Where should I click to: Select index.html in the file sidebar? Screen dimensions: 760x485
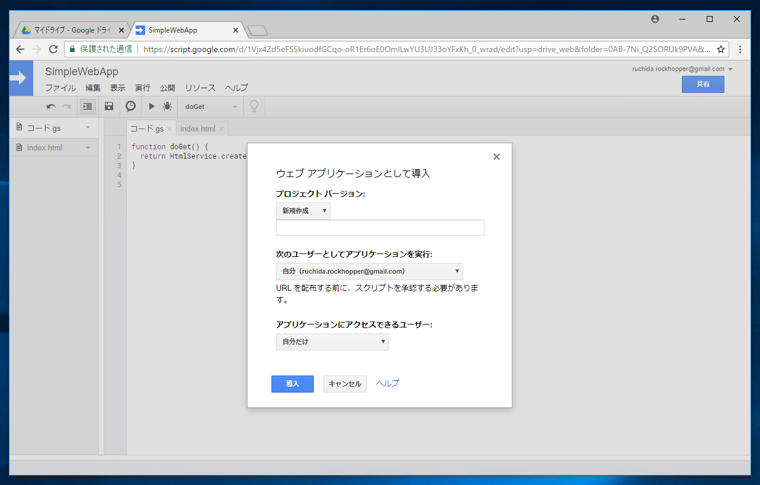pos(54,147)
